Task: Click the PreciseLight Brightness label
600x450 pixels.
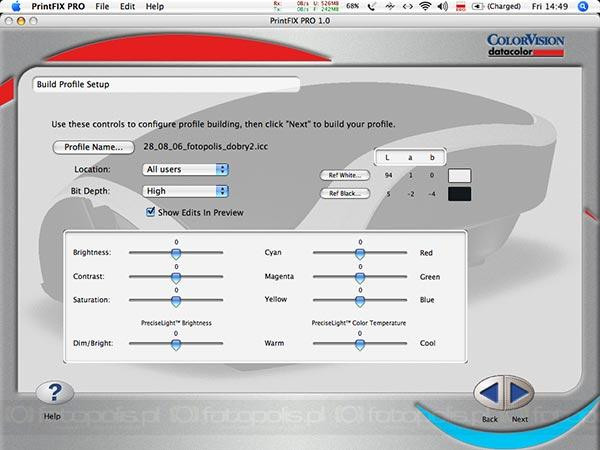Action: tap(176, 323)
